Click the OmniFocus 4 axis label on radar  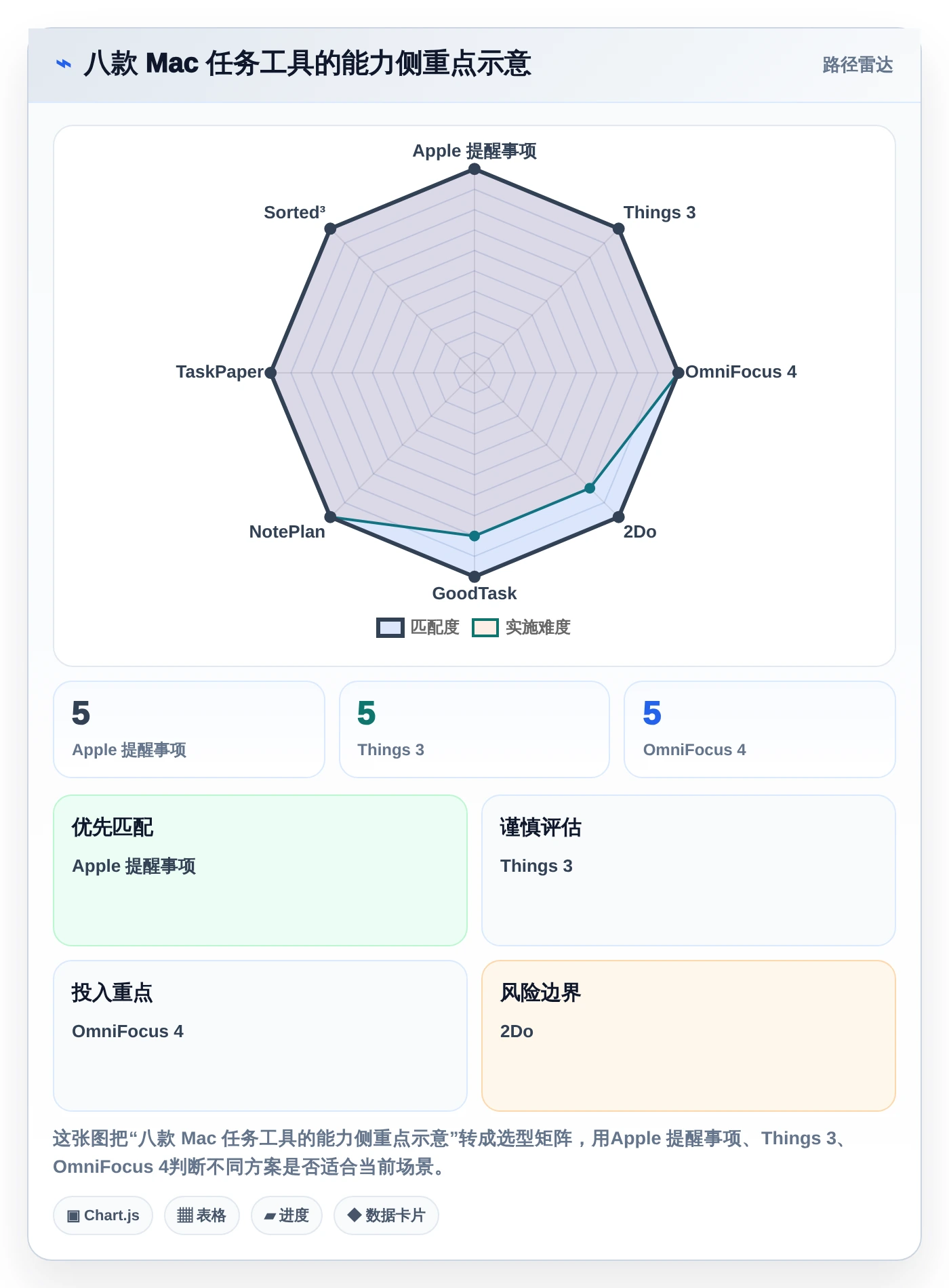point(741,371)
